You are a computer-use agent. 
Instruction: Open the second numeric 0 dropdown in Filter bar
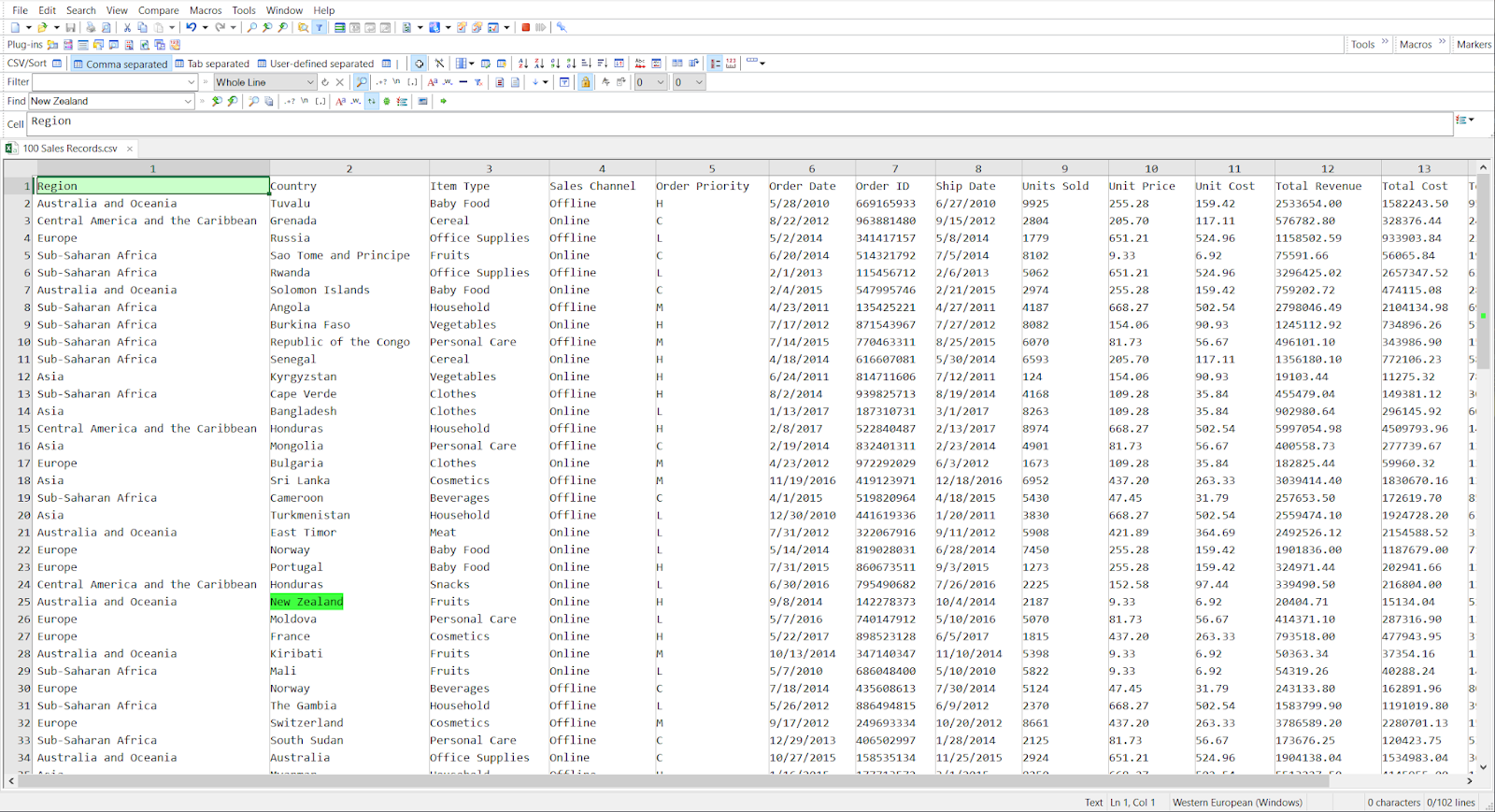[699, 82]
